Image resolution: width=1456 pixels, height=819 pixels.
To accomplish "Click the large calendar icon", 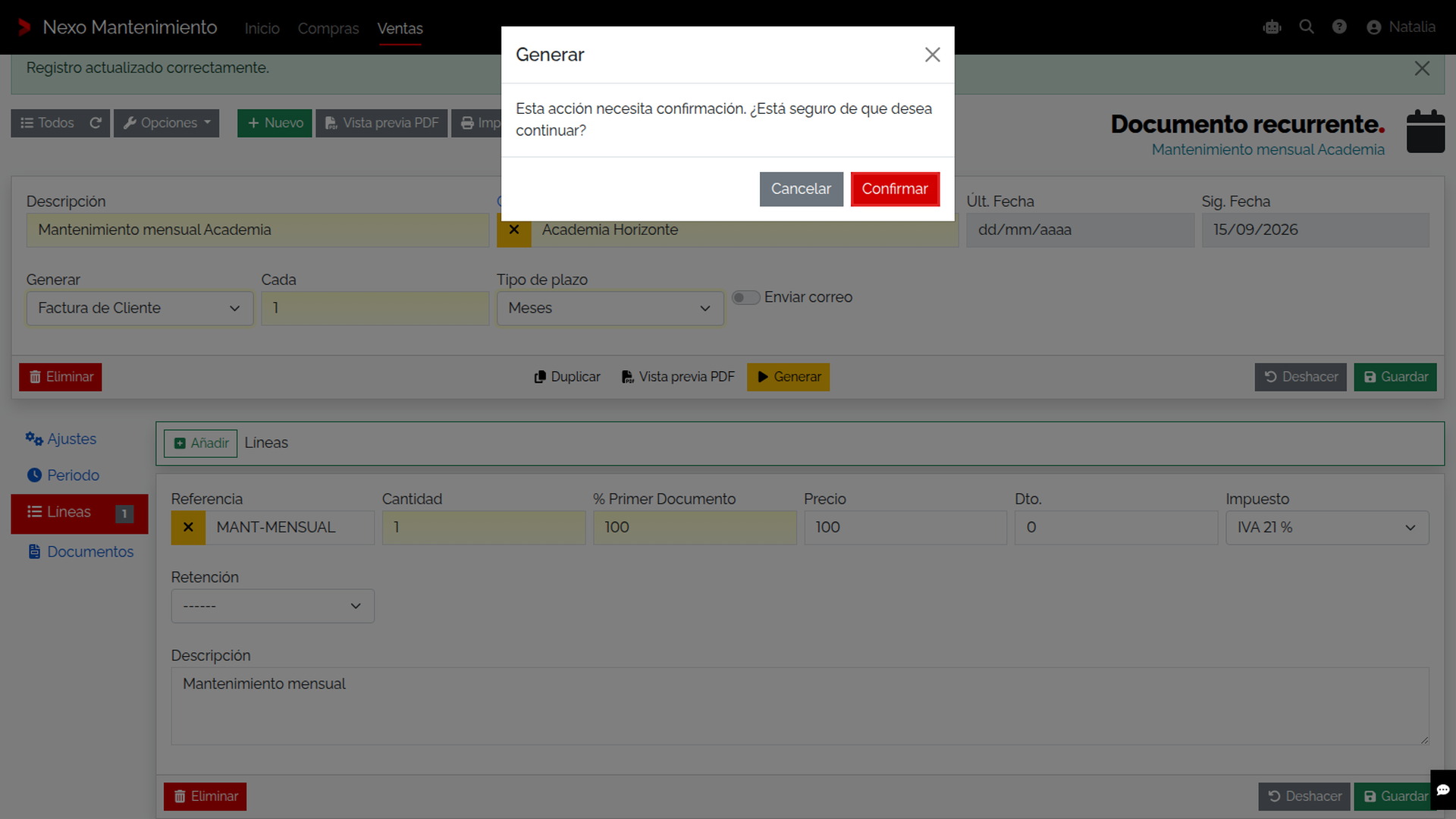I will pyautogui.click(x=1425, y=132).
